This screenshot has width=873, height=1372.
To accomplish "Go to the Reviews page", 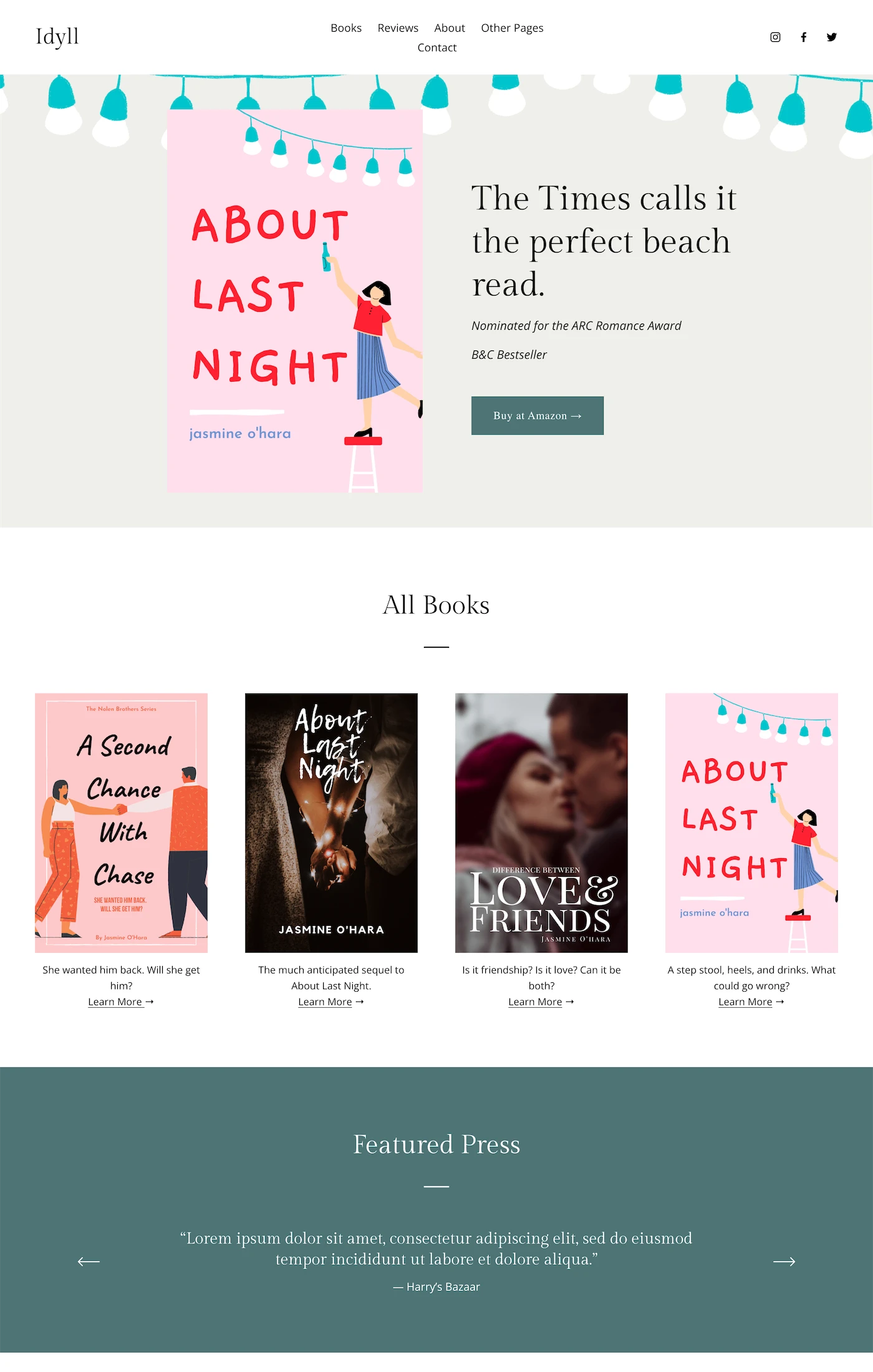I will (x=398, y=28).
